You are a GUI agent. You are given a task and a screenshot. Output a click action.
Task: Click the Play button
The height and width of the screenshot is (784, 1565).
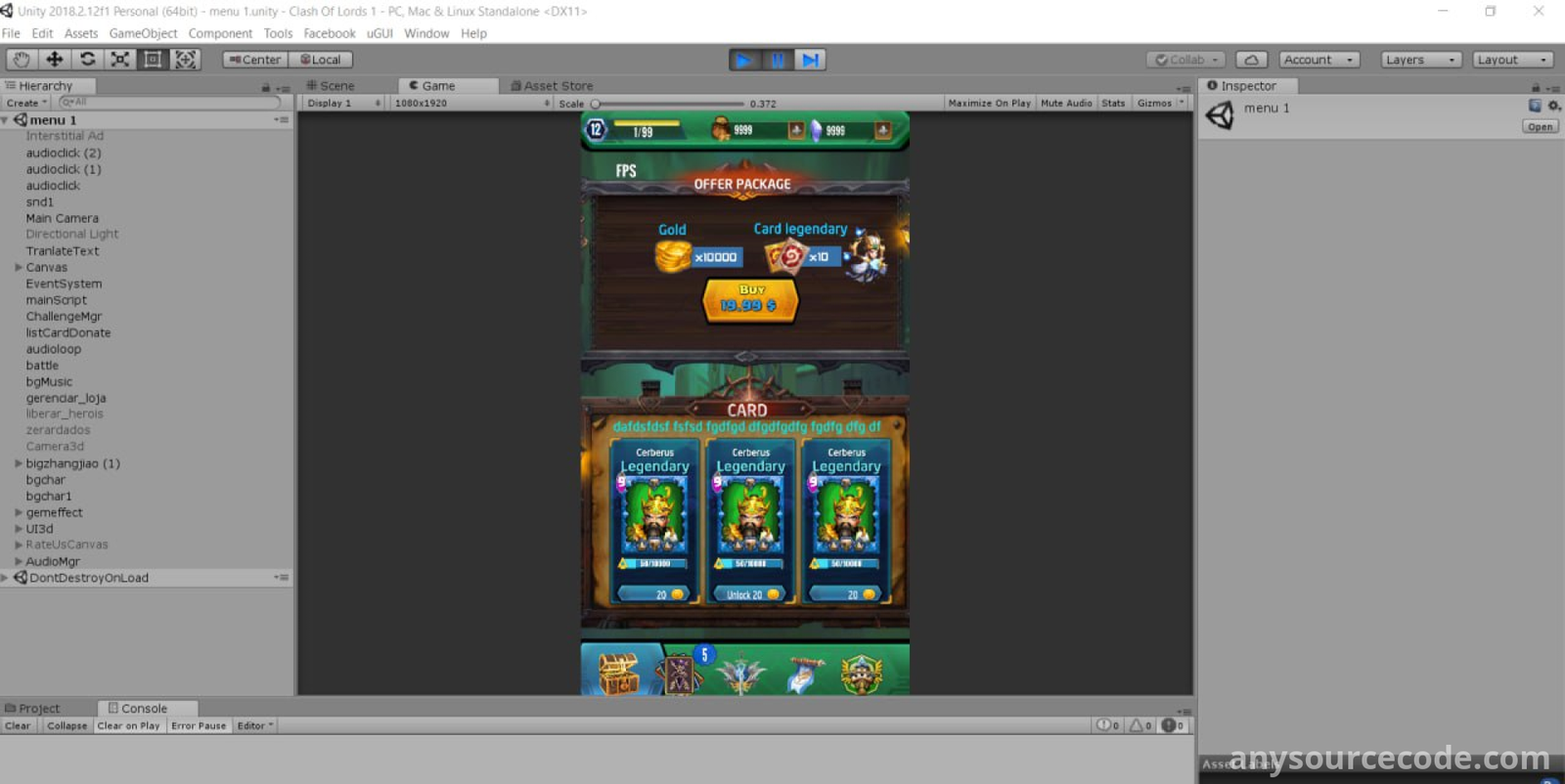click(744, 61)
